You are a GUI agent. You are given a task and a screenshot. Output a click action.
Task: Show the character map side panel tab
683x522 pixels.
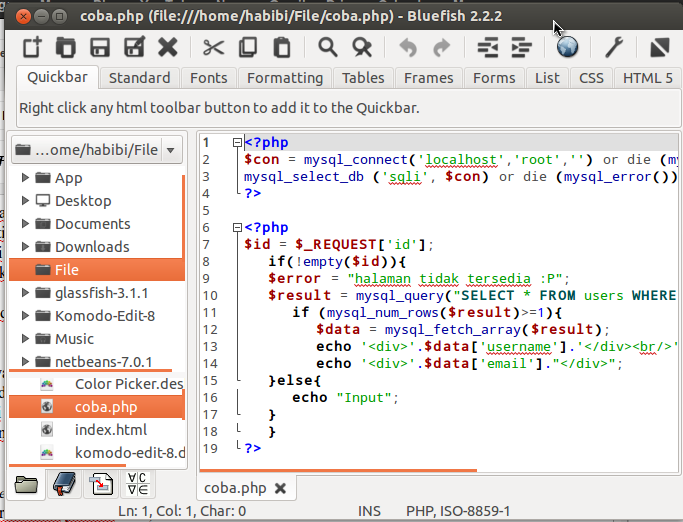[x=138, y=484]
